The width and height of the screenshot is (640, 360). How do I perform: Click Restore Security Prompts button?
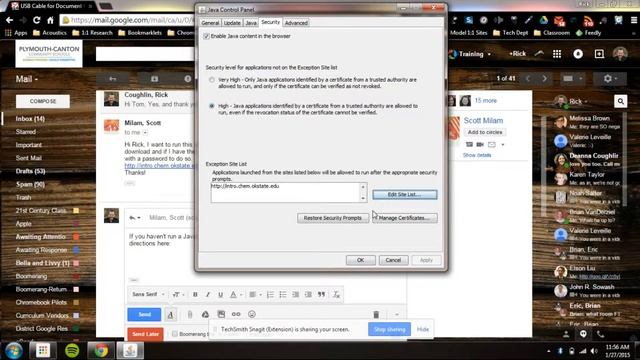point(333,218)
